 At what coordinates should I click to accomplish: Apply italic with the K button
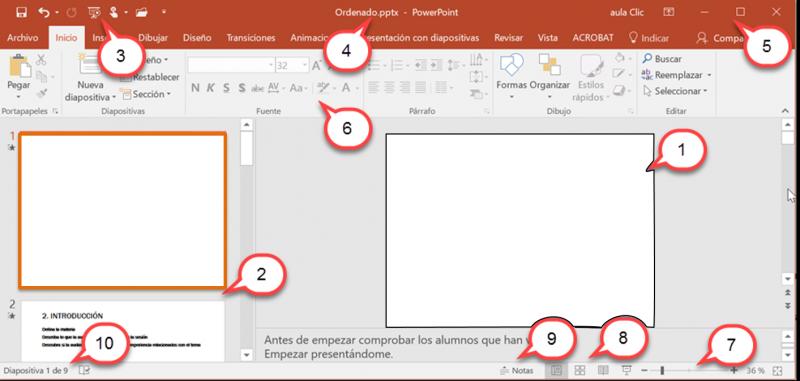tap(210, 88)
